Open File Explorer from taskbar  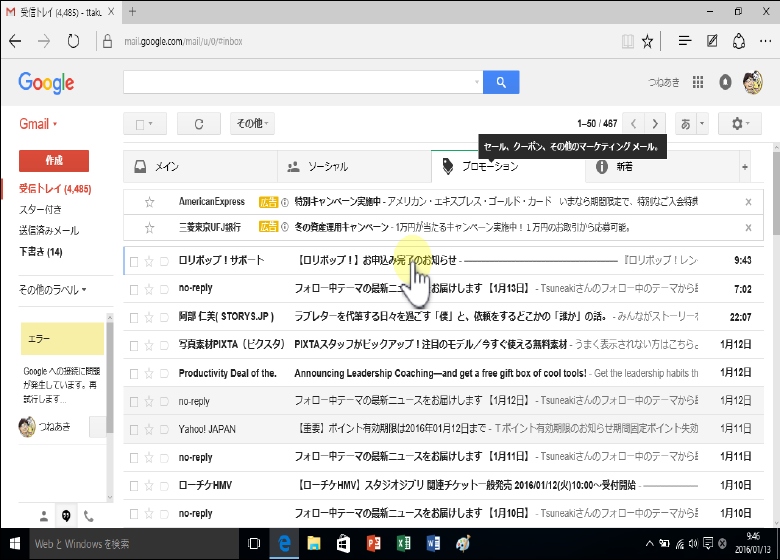(314, 544)
